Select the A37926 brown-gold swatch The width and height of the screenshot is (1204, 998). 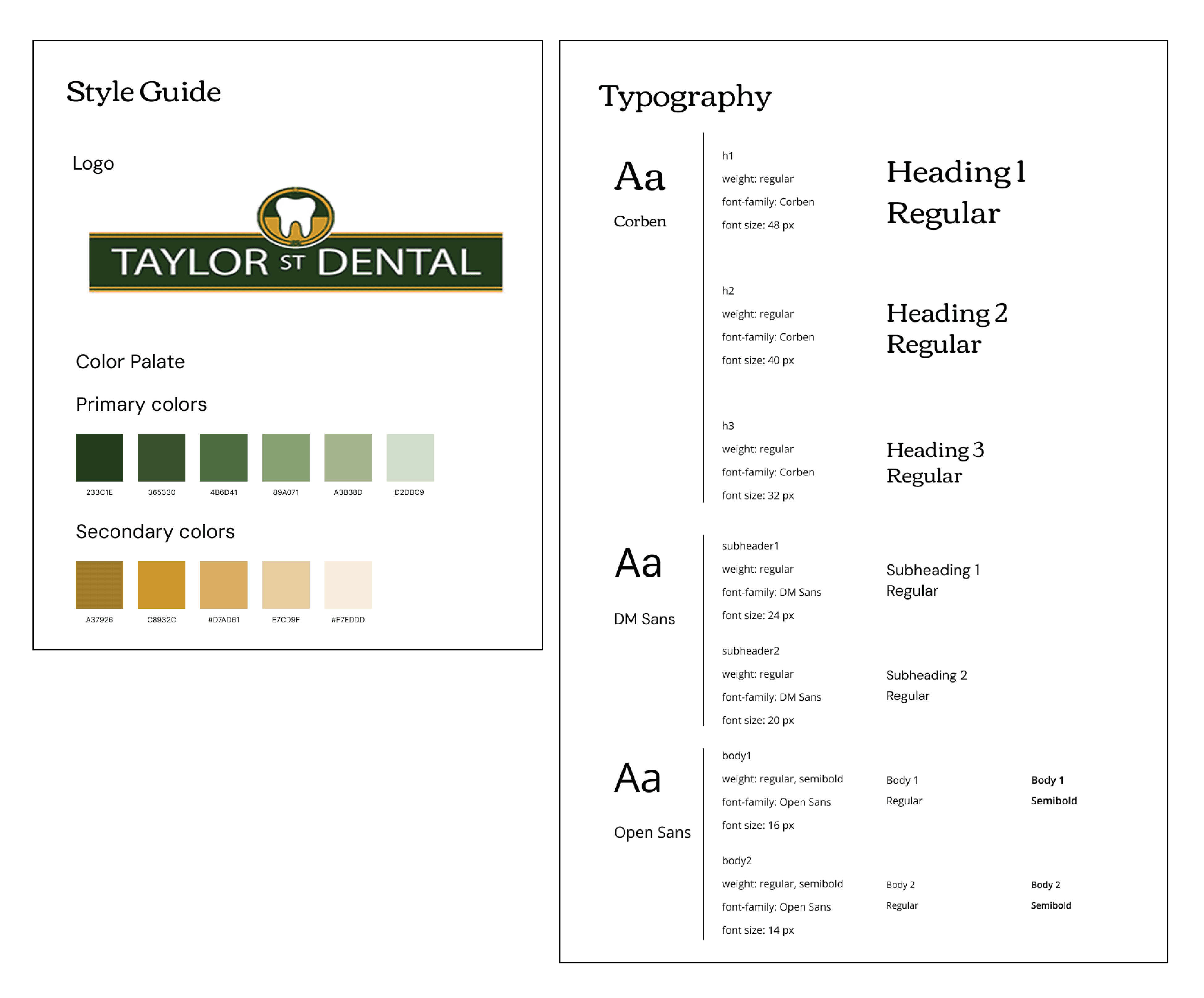tap(99, 584)
